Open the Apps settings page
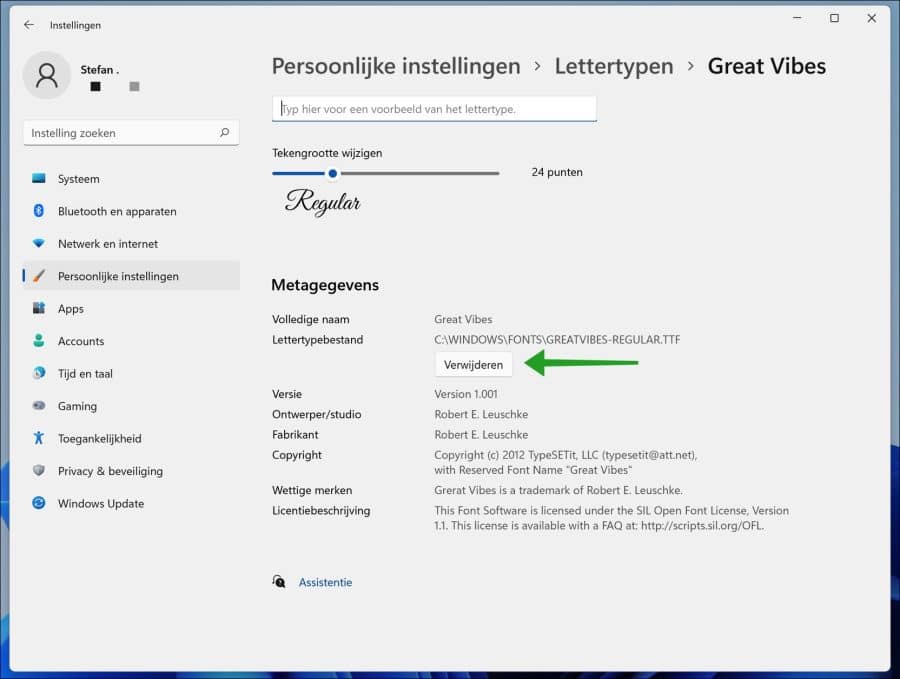This screenshot has width=900, height=679. [x=131, y=308]
